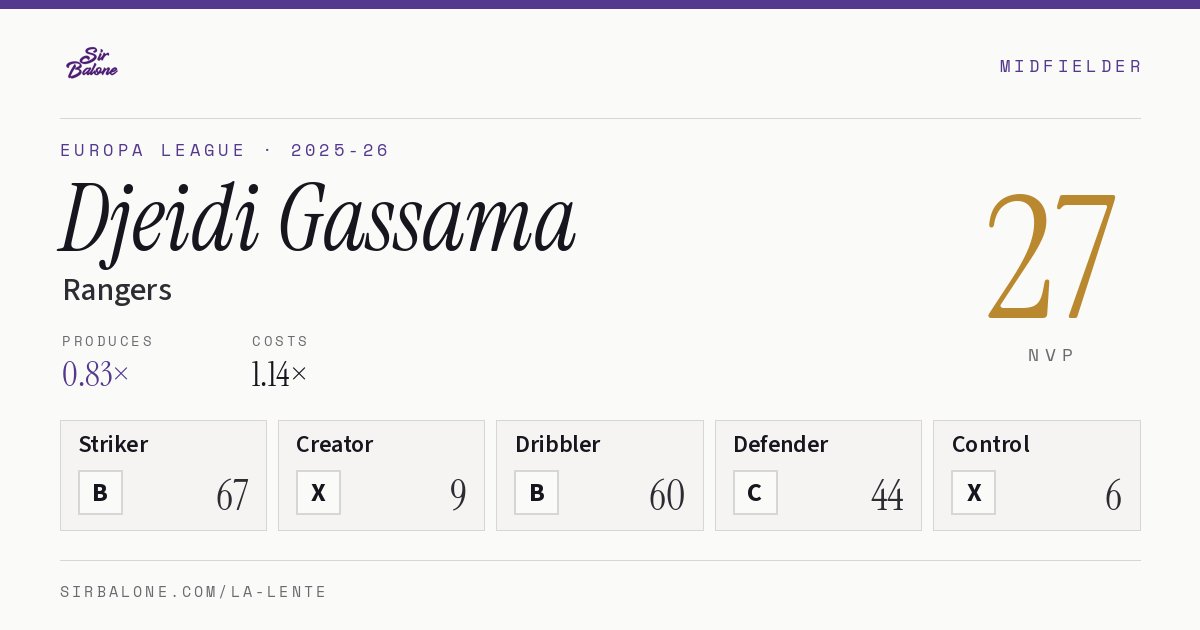Click the Costs 1.14× value
This screenshot has height=630, width=1200.
(279, 374)
